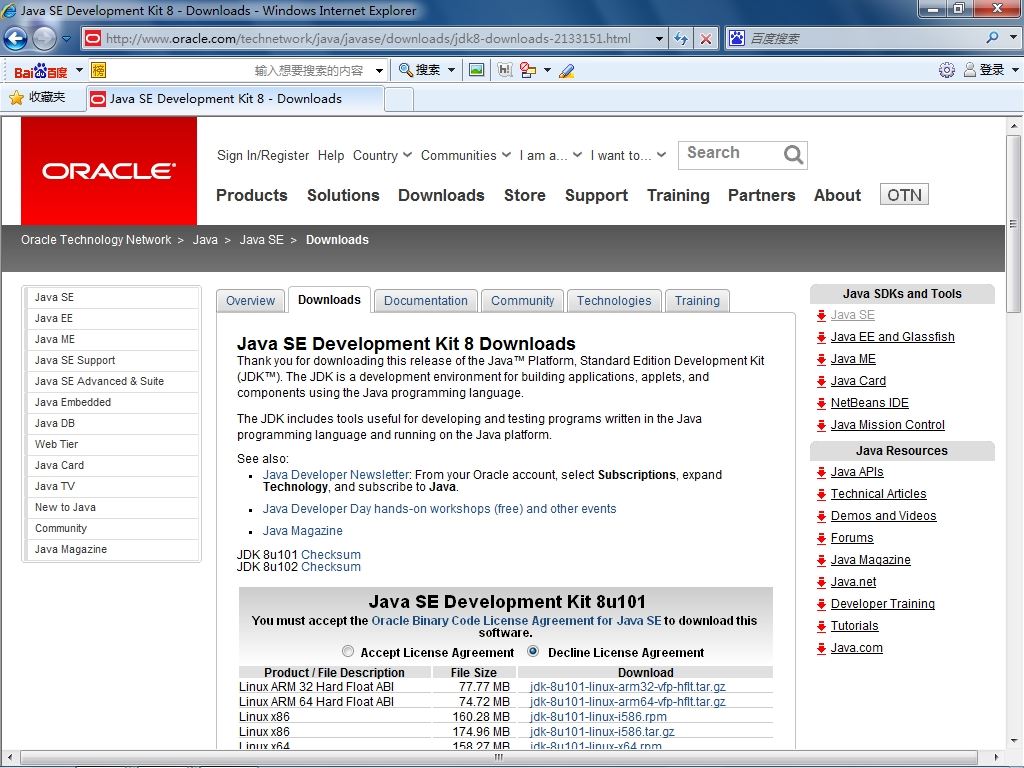
Task: Expand the address bar URL dropdown
Action: click(659, 39)
